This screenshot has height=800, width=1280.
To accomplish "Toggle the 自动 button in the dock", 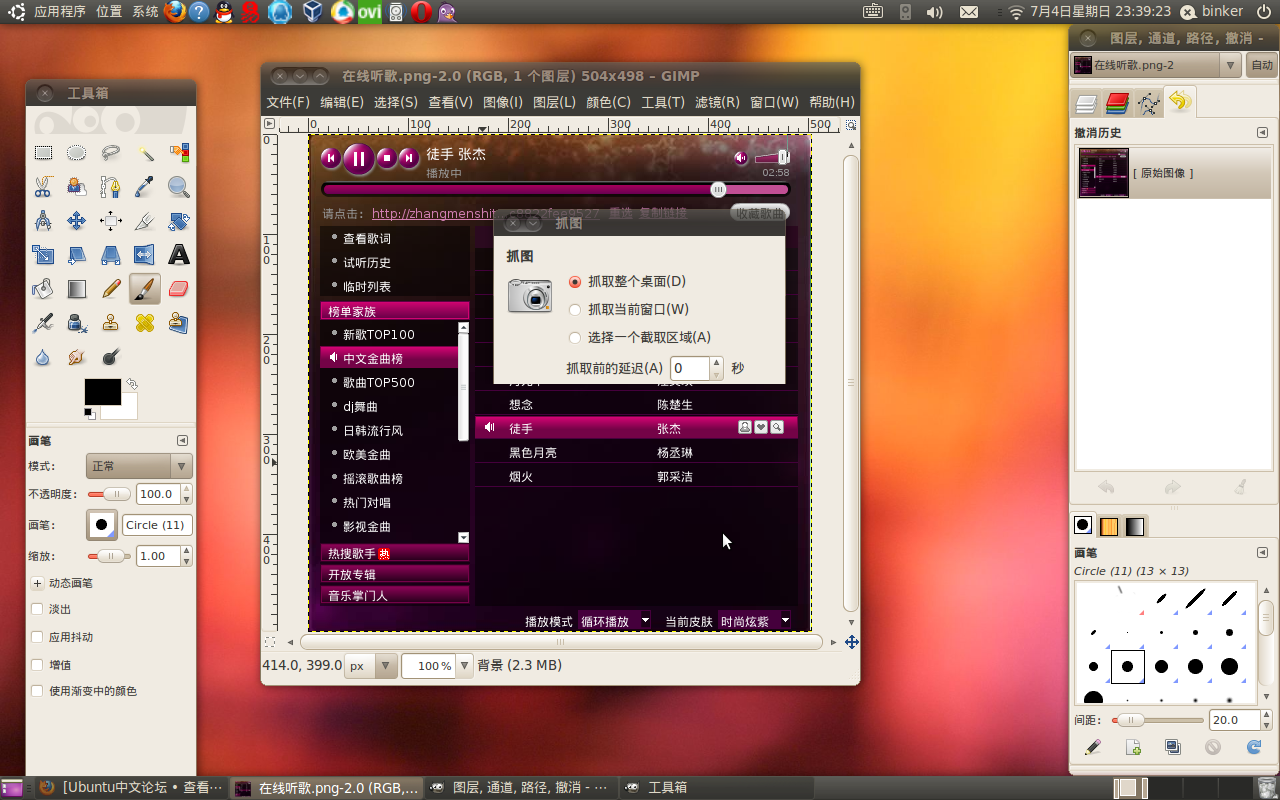I will coord(1262,65).
